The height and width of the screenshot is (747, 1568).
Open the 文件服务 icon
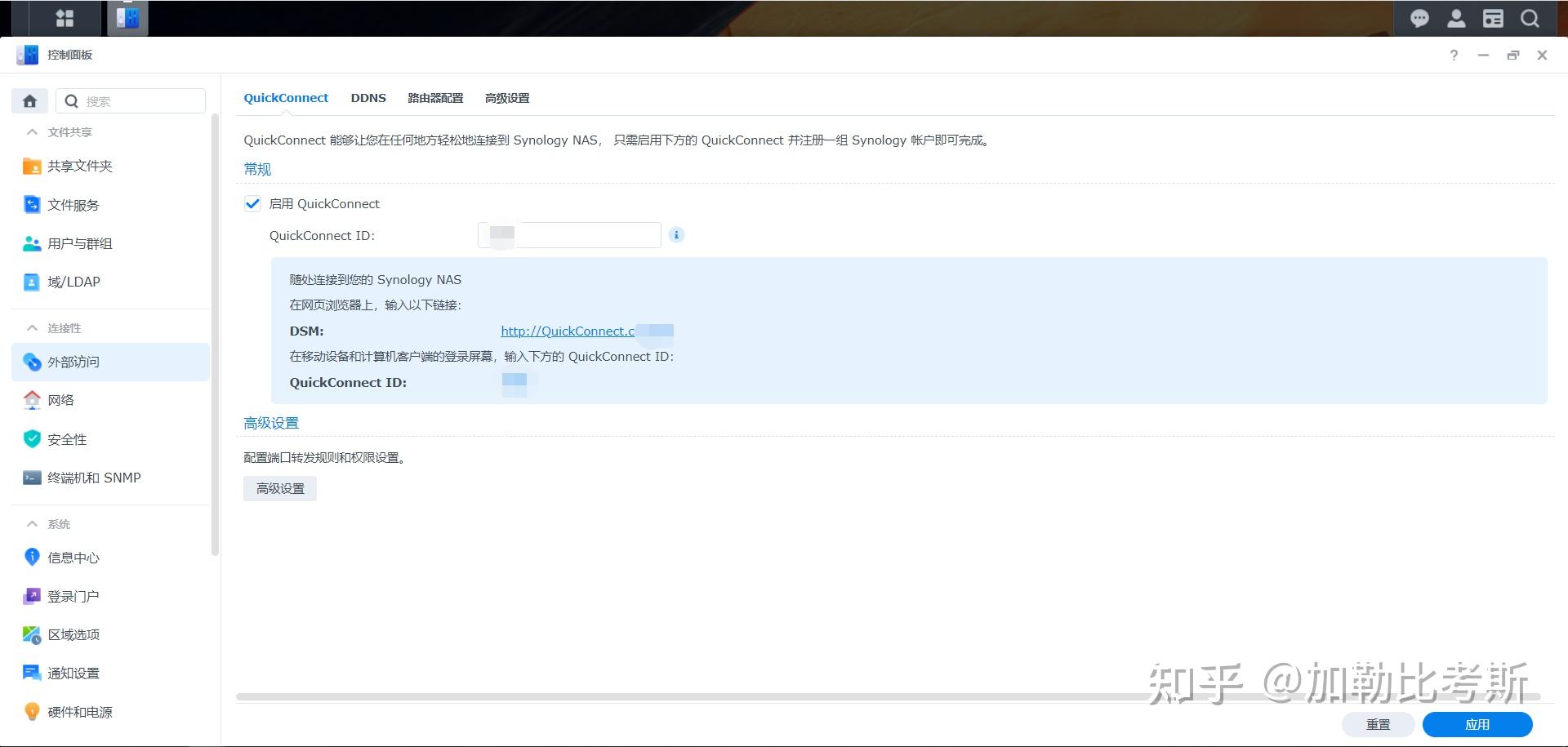pos(32,205)
